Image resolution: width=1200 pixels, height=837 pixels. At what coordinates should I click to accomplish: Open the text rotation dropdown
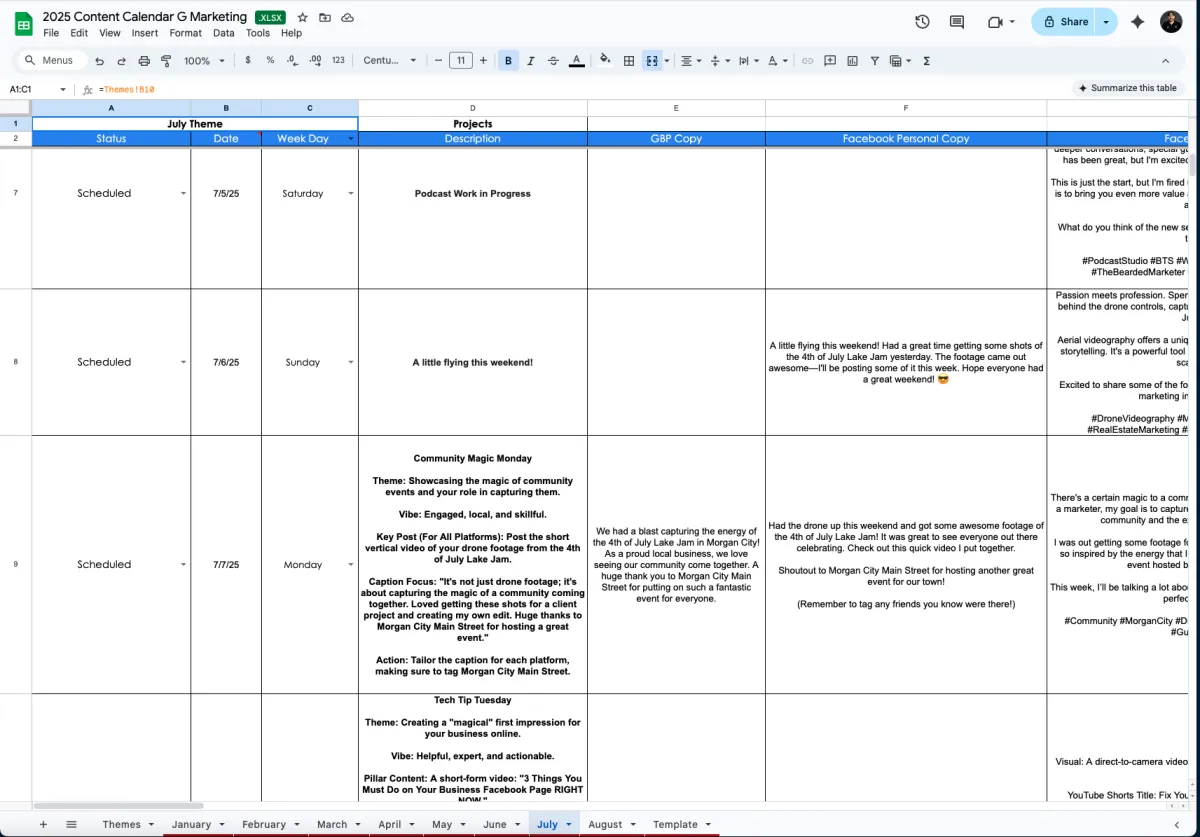coord(777,61)
